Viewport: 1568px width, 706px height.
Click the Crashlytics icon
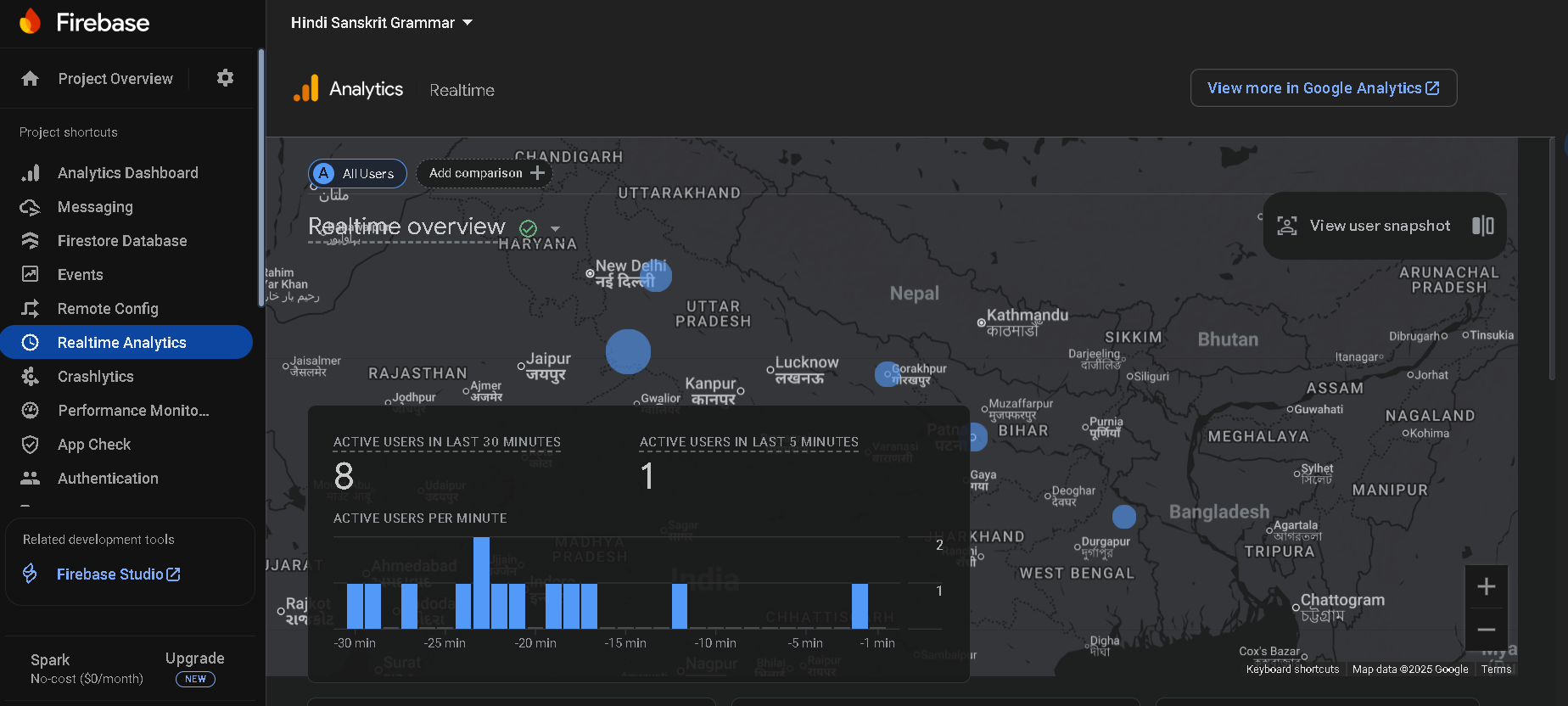coord(31,377)
